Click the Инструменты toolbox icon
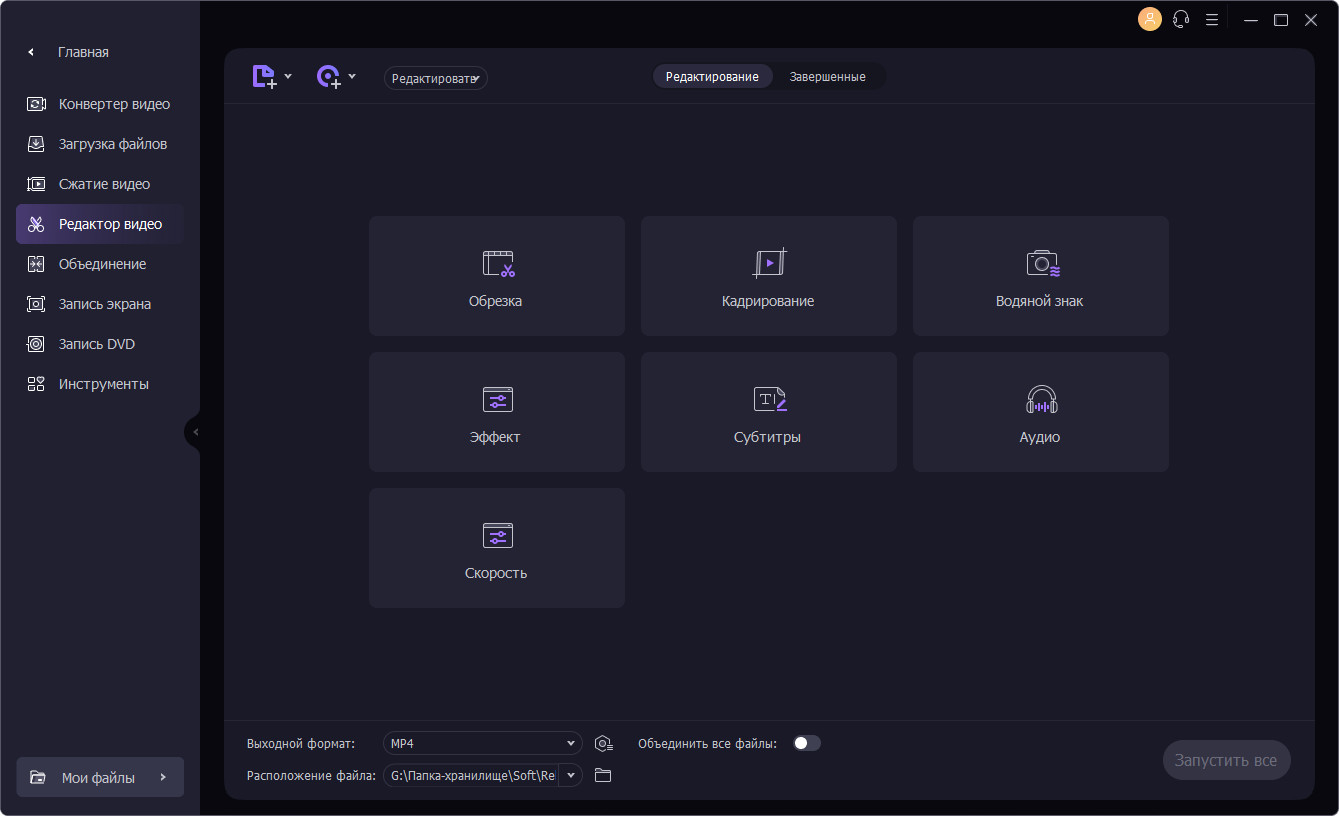1339x816 pixels. 36,384
